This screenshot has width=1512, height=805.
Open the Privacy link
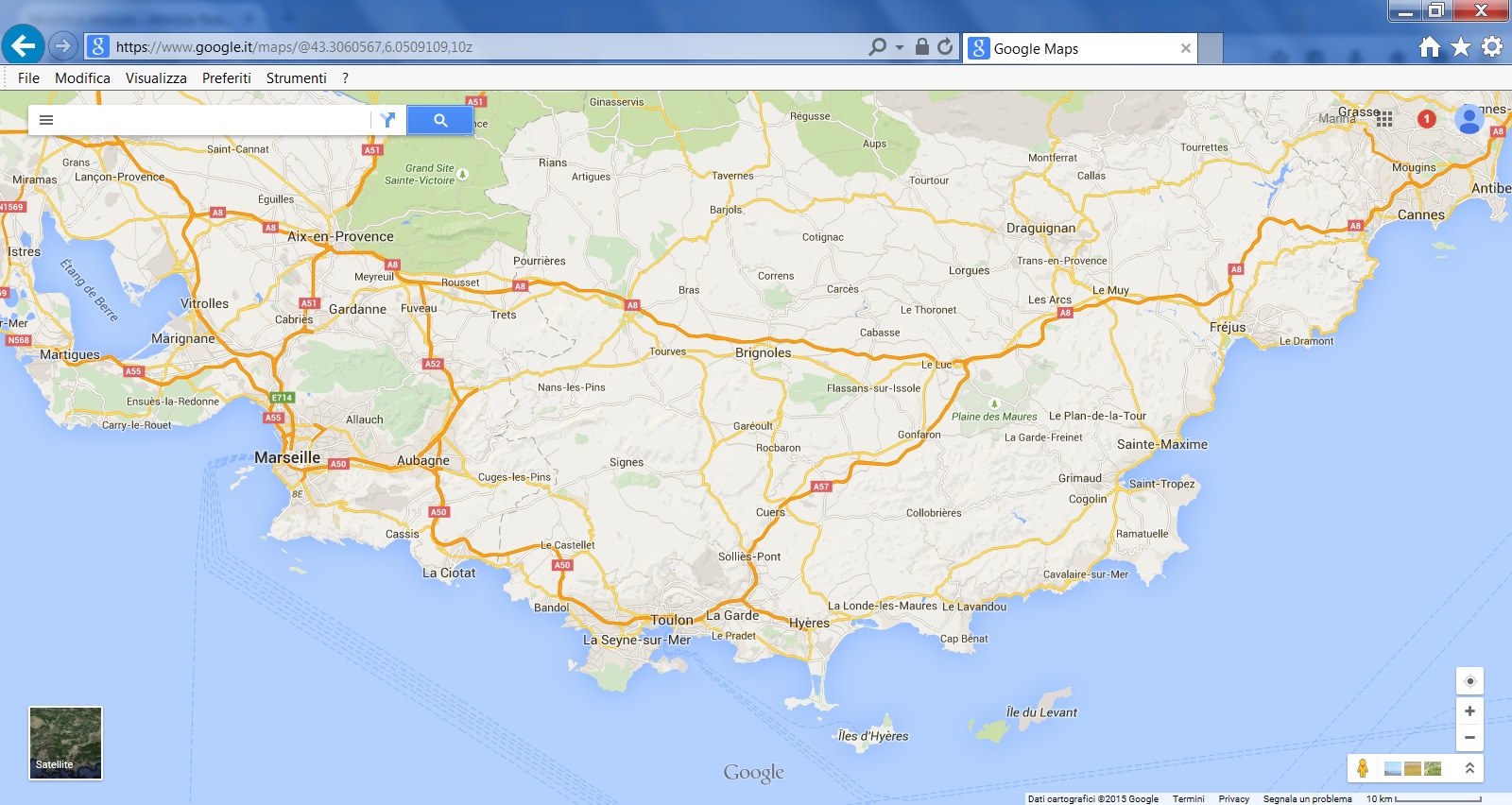1234,799
